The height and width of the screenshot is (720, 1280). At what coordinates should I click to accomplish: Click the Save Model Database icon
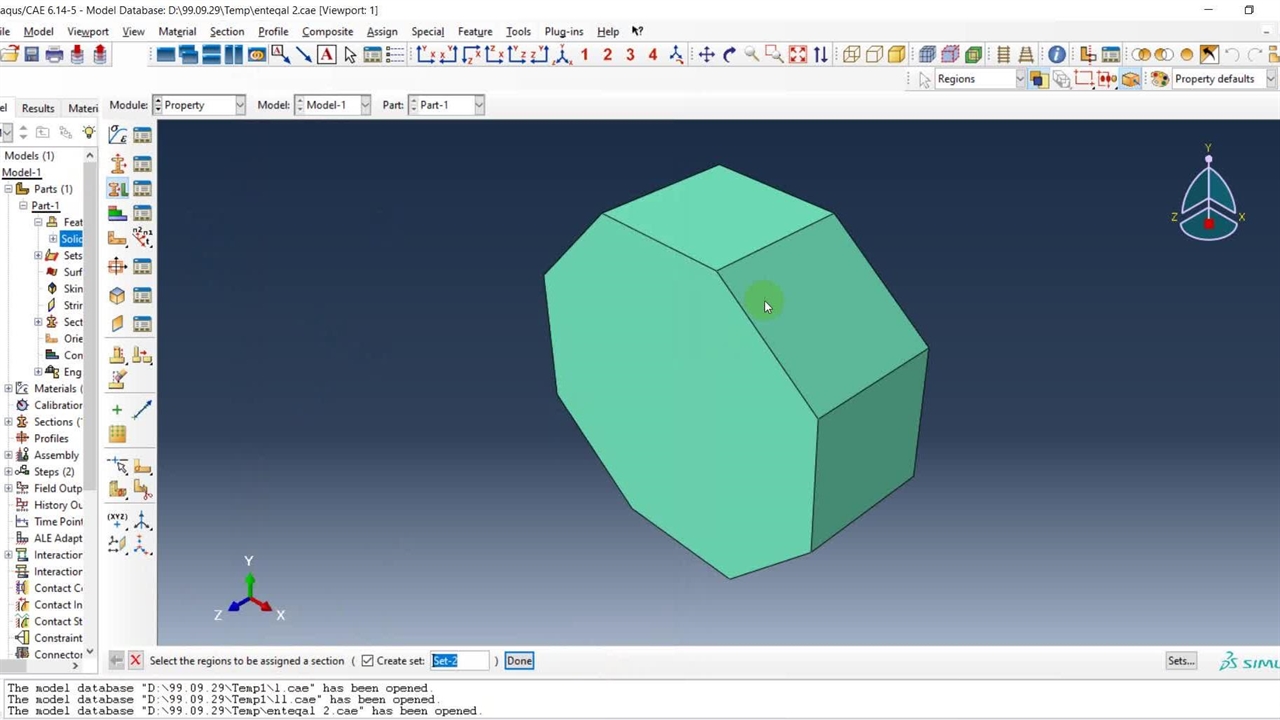(32, 55)
